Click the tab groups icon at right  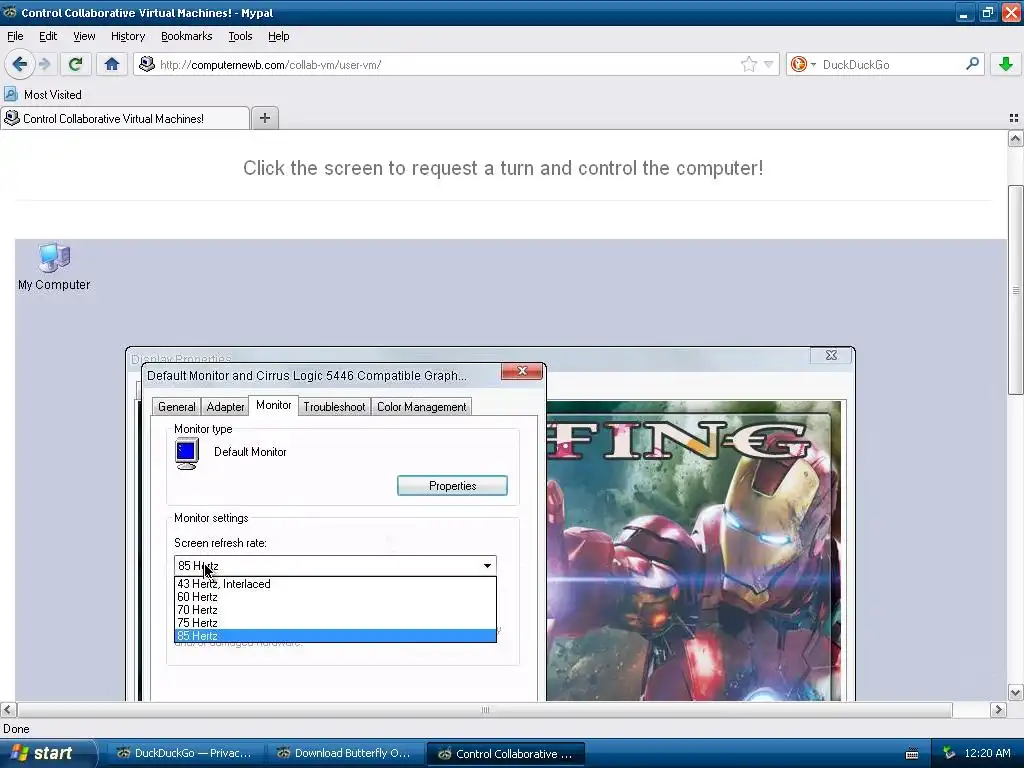coord(1014,118)
